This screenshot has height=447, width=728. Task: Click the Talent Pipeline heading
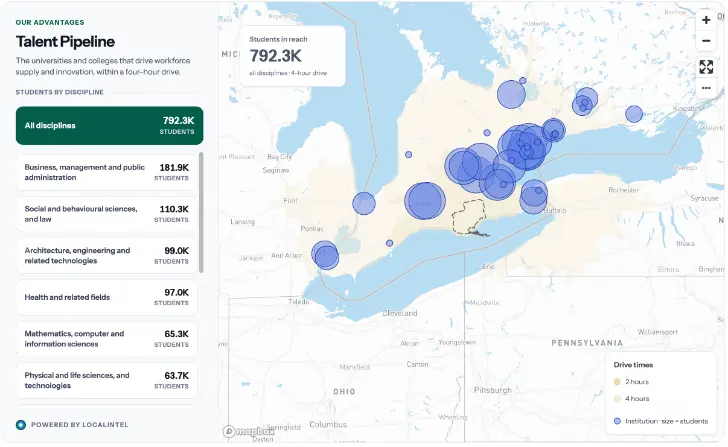65,42
